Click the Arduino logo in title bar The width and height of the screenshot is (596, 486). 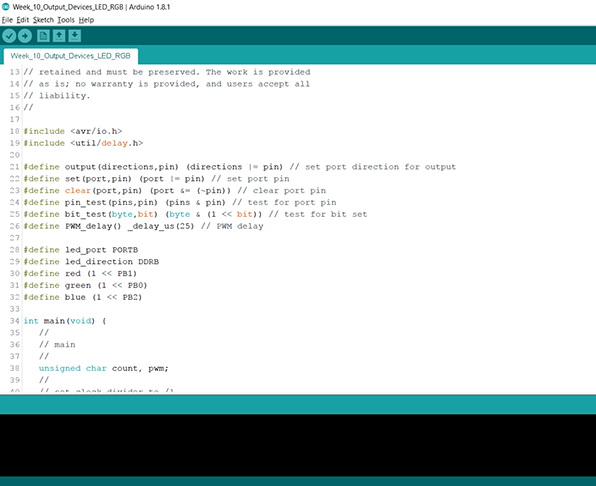point(6,7)
